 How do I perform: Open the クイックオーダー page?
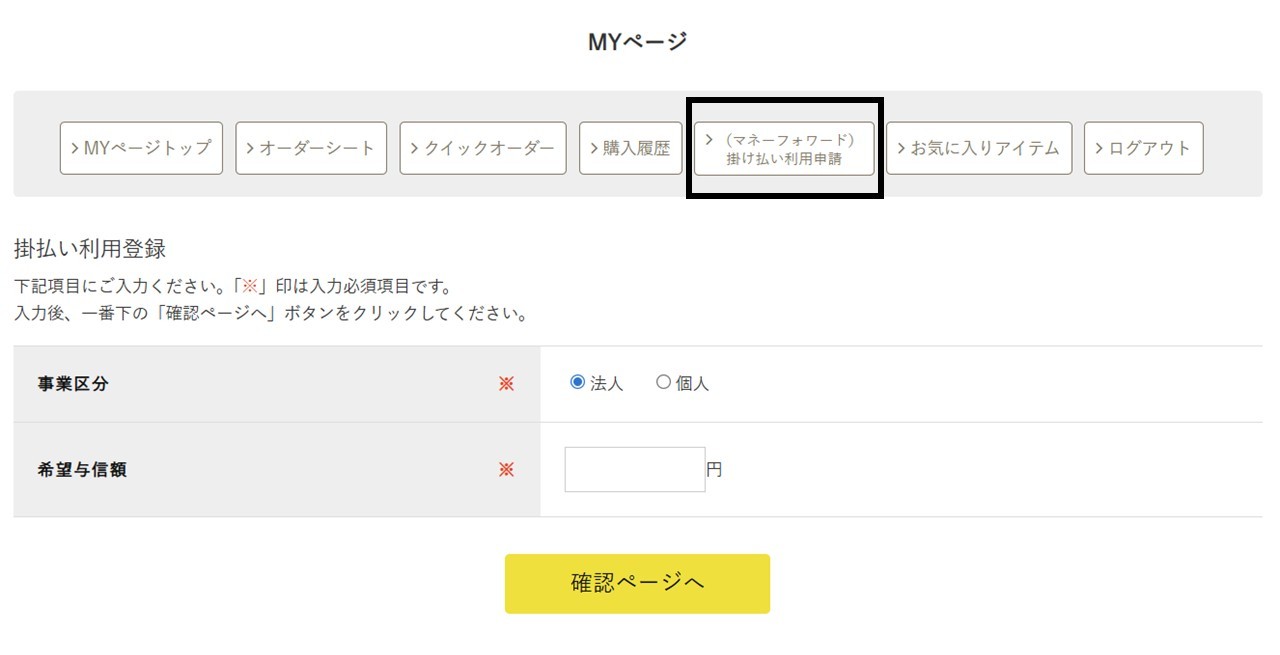[x=483, y=147]
